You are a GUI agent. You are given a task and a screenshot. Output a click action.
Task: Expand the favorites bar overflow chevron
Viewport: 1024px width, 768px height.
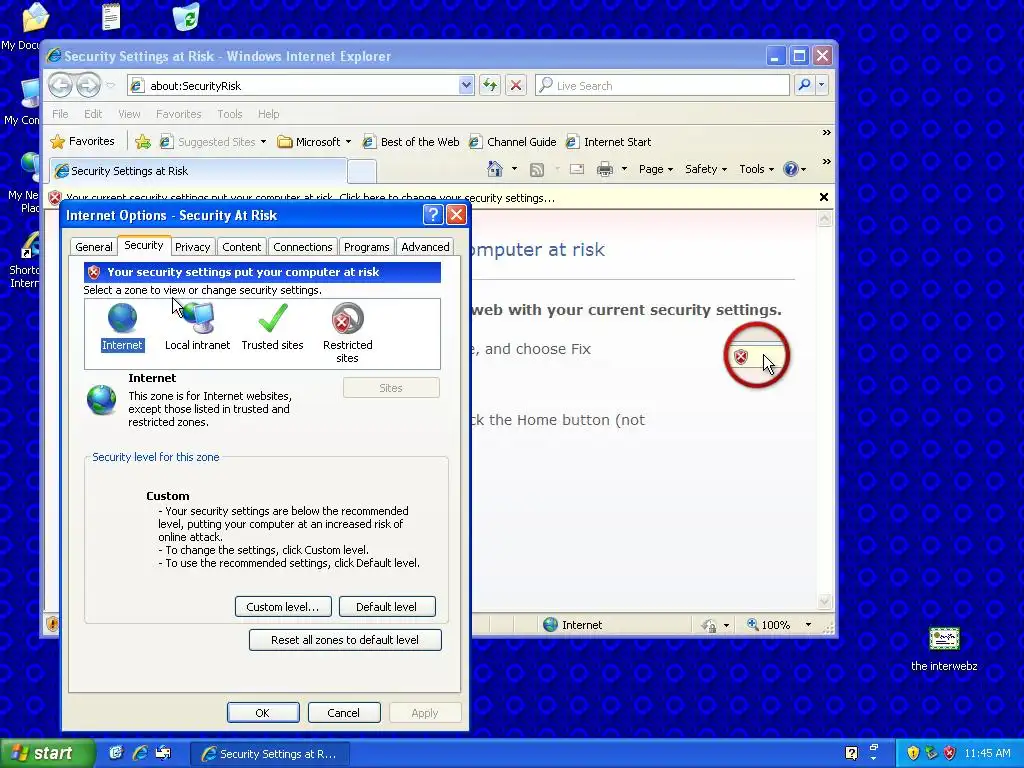coord(826,133)
